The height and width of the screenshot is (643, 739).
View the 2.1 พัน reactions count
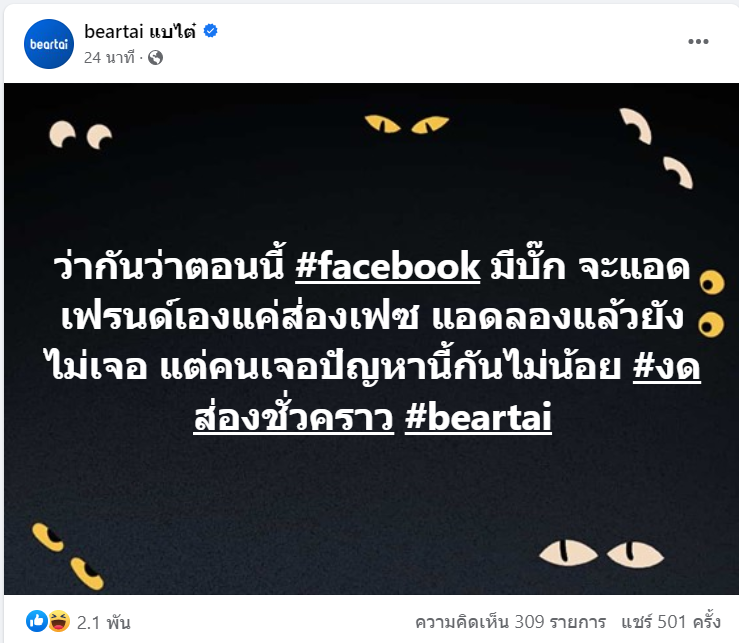coord(103,623)
